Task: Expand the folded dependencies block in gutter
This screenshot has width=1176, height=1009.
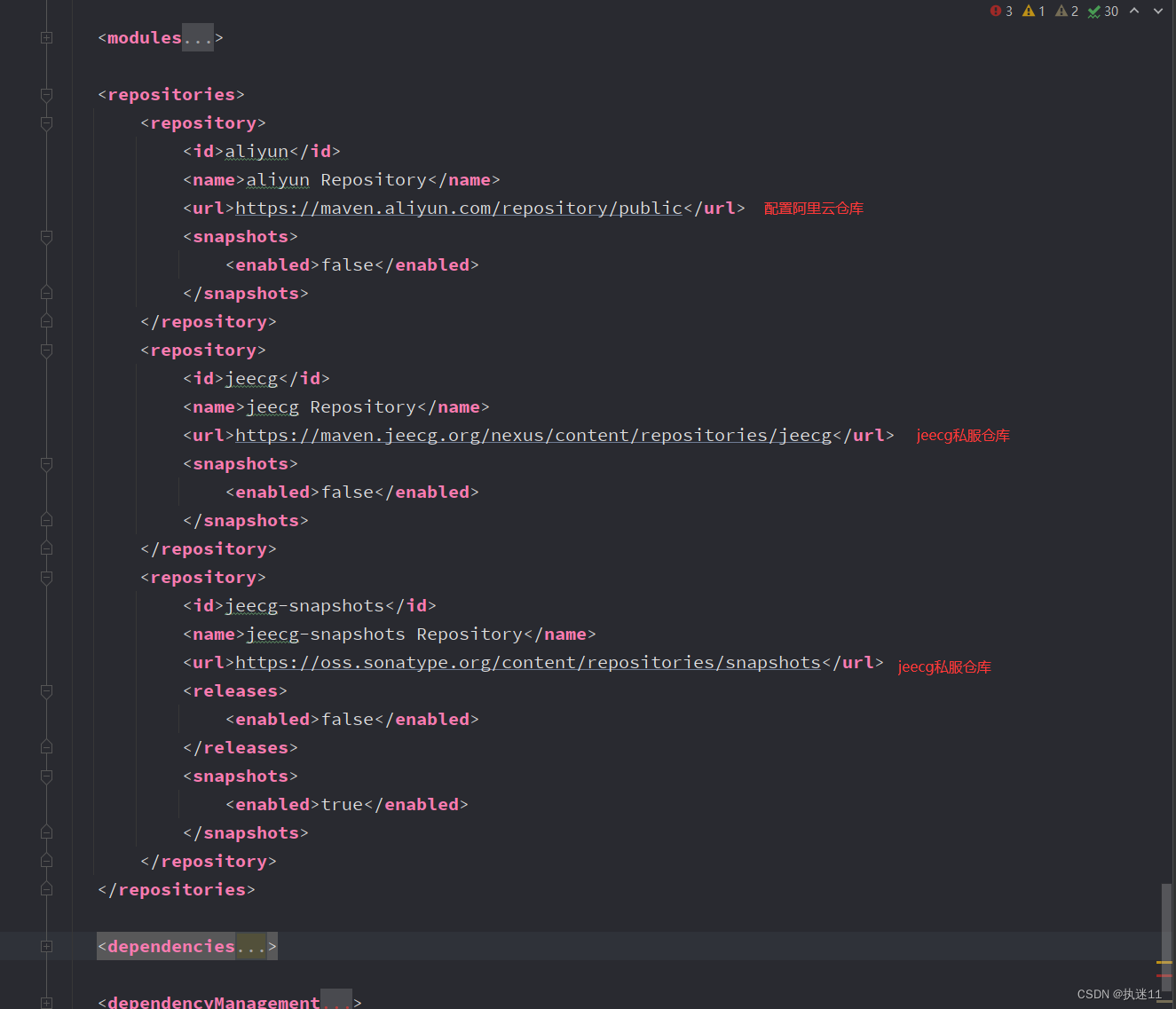Action: coord(46,947)
